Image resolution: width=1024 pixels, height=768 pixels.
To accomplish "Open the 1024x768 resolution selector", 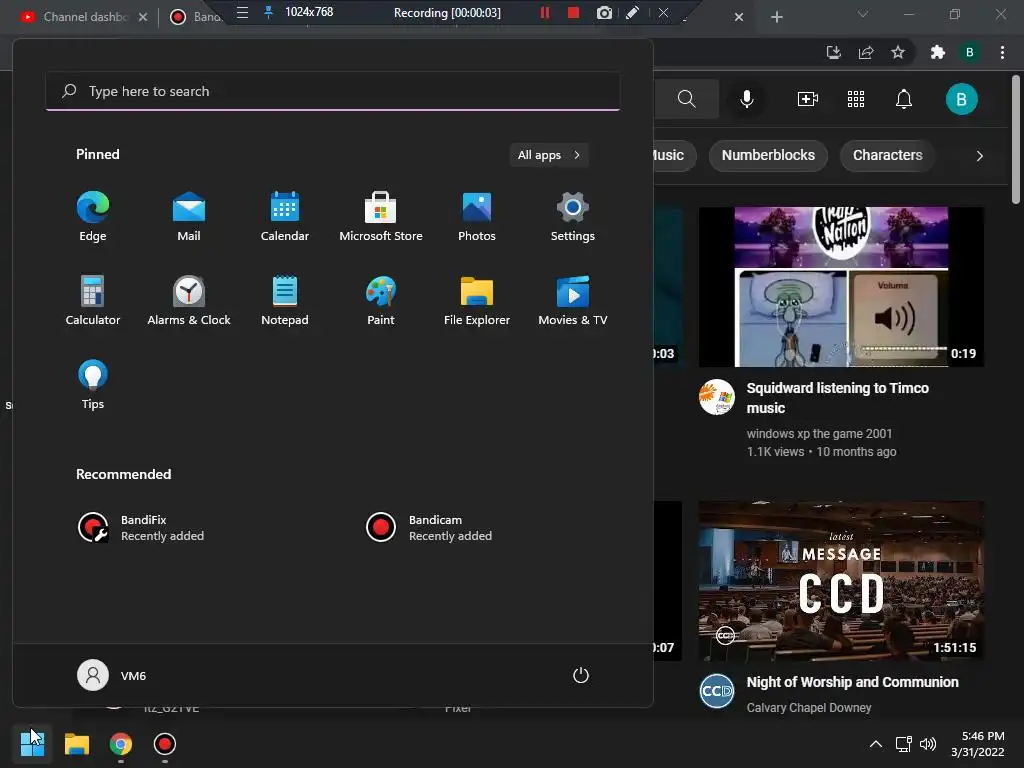I will click(309, 12).
